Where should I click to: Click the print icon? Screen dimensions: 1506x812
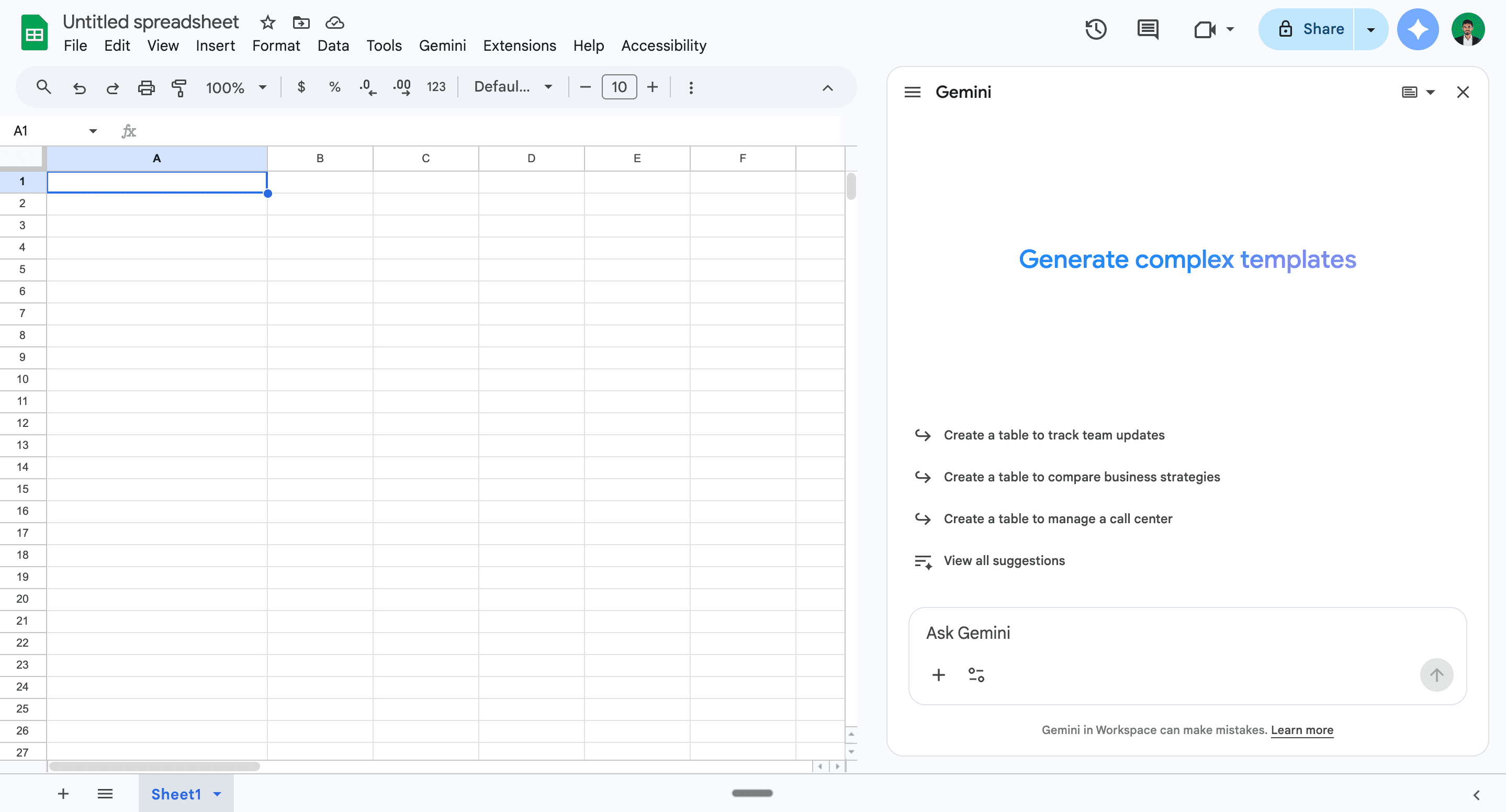click(146, 87)
